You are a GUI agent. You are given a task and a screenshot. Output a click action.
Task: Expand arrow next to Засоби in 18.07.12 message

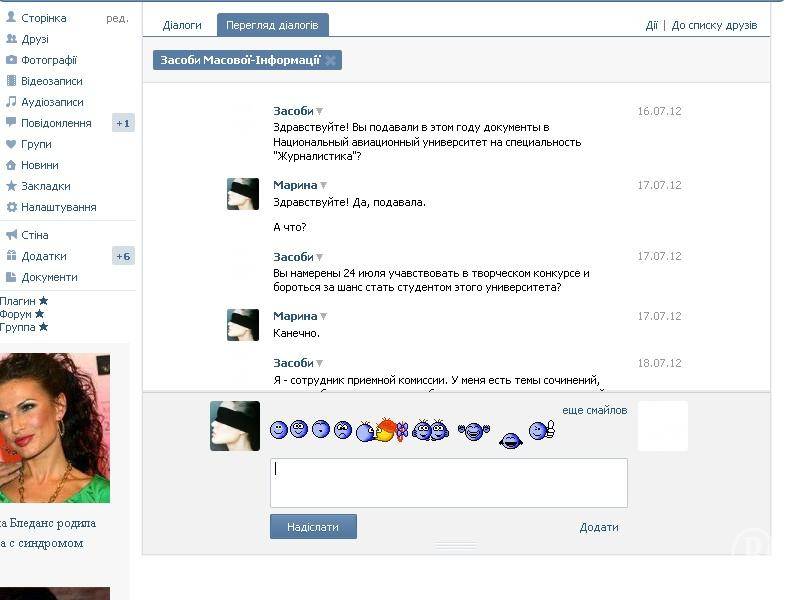(320, 363)
